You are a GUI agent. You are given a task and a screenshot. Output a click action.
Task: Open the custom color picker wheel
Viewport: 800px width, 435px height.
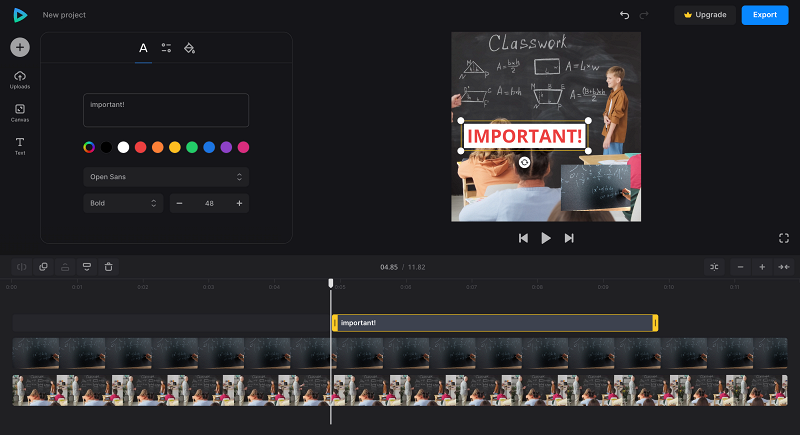point(89,147)
